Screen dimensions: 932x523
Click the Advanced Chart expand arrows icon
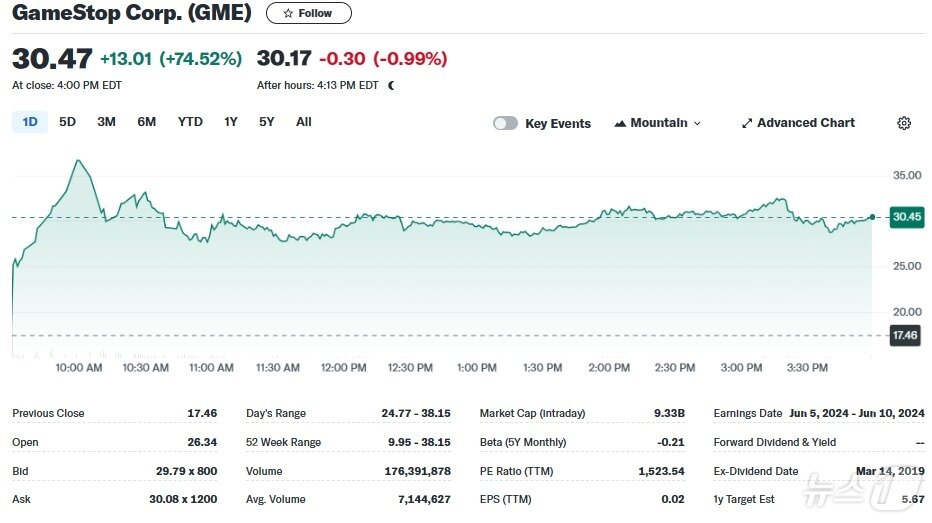click(746, 123)
